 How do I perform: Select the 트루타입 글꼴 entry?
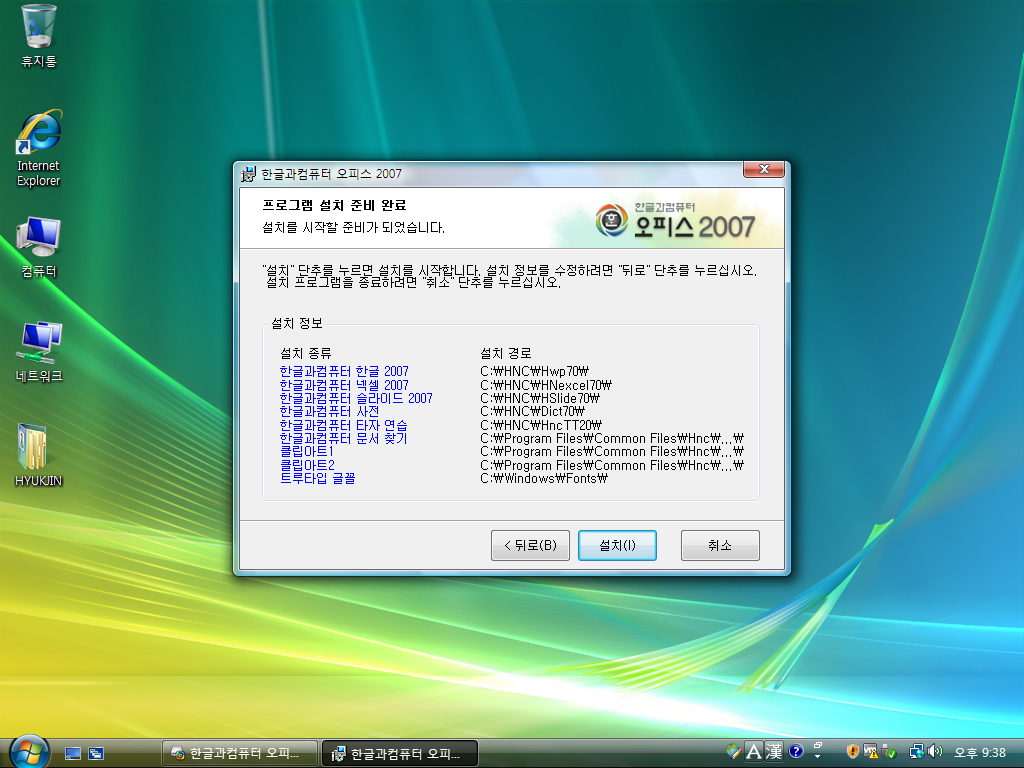point(317,478)
